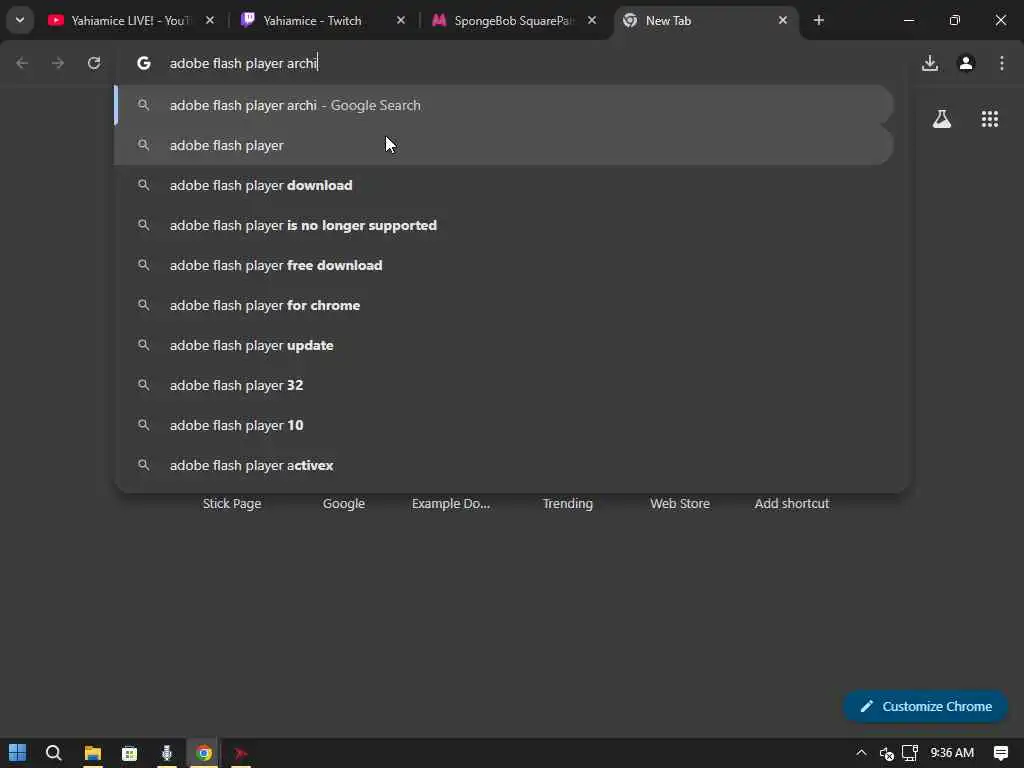Open the Chrome profile avatar
The width and height of the screenshot is (1024, 768).
(x=966, y=63)
